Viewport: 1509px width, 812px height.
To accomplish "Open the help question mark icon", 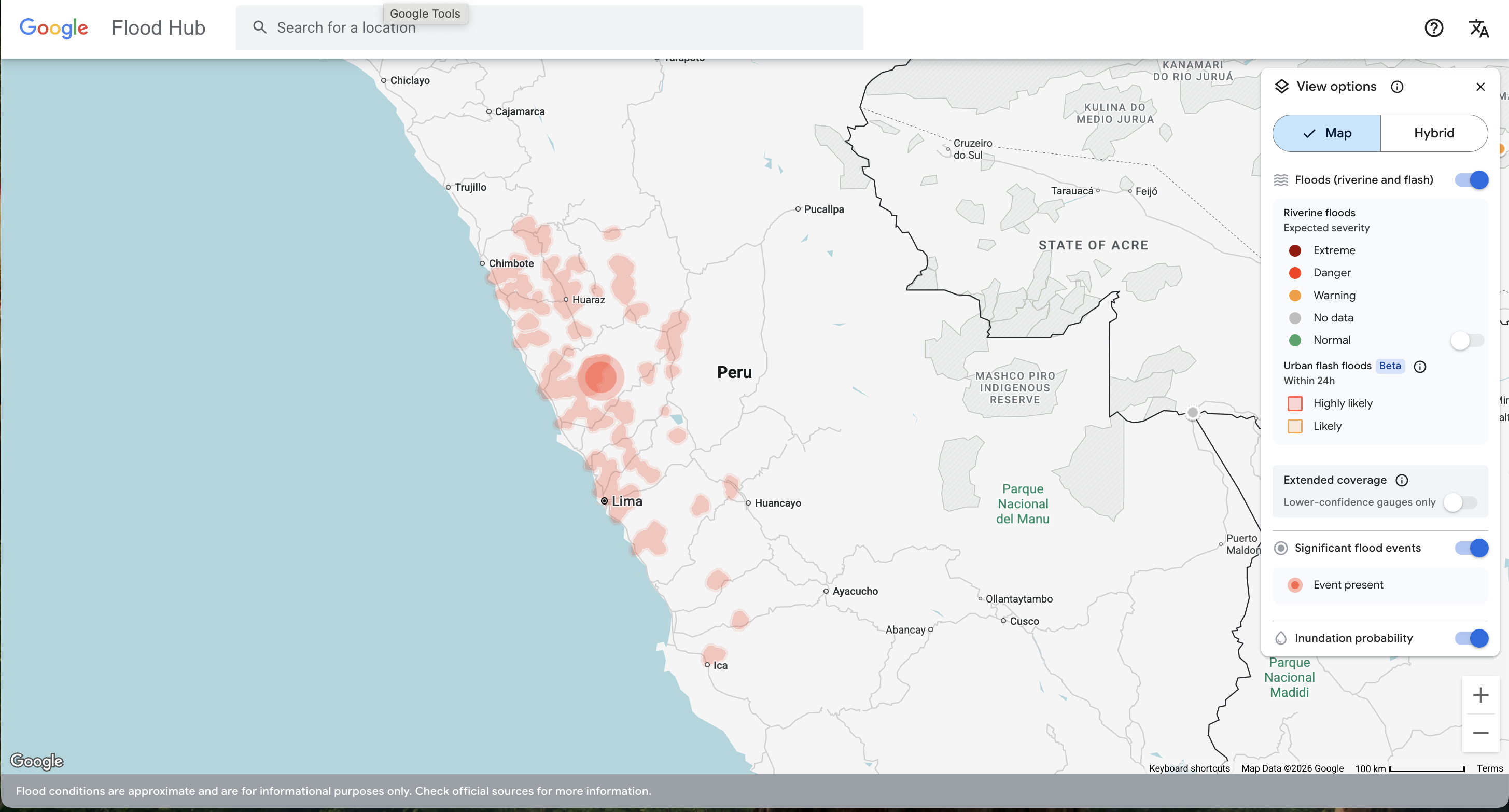I will 1433,27.
